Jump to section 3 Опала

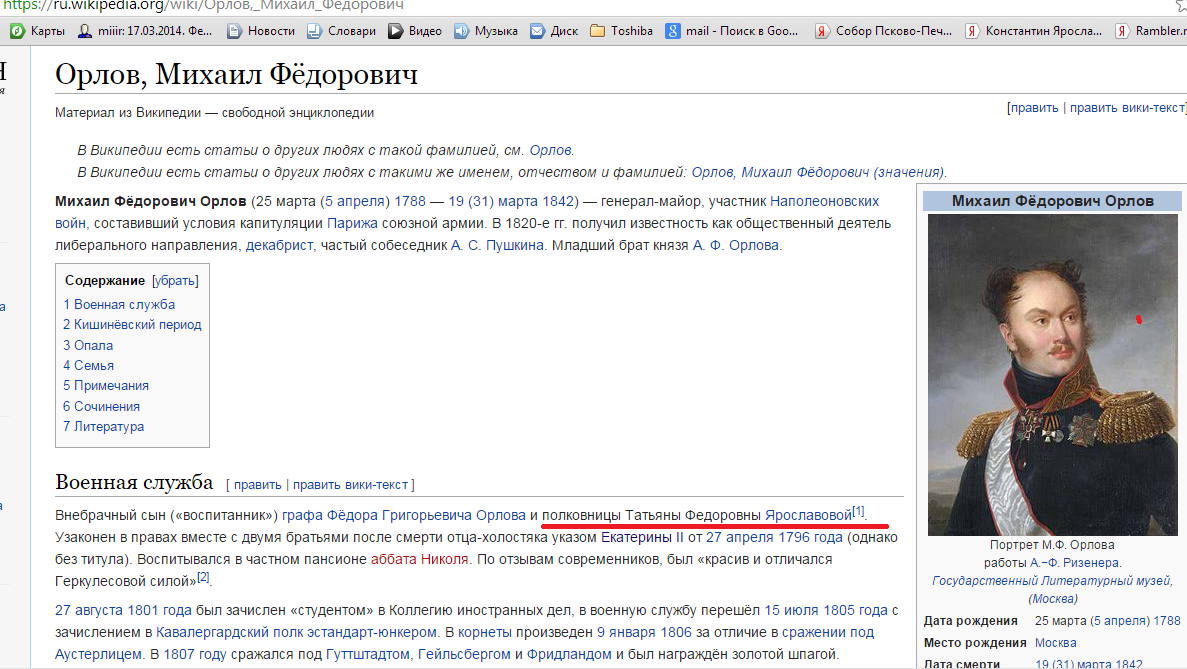click(88, 345)
